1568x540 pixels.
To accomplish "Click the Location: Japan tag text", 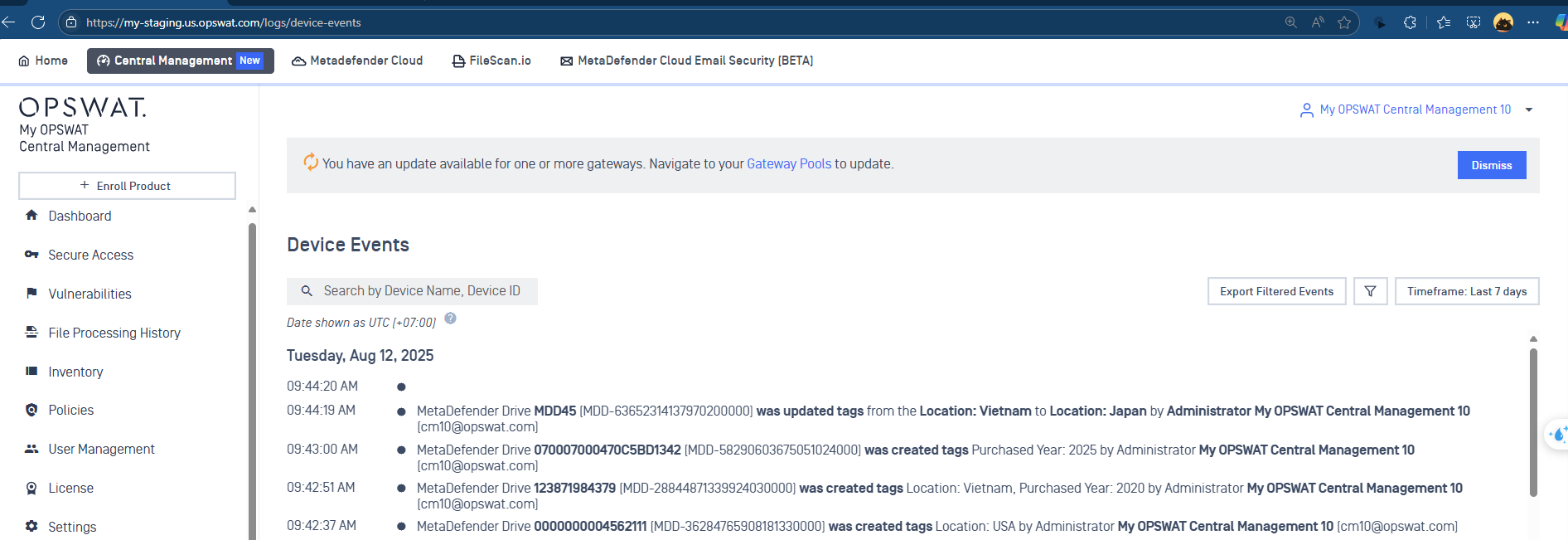I will point(1098,411).
